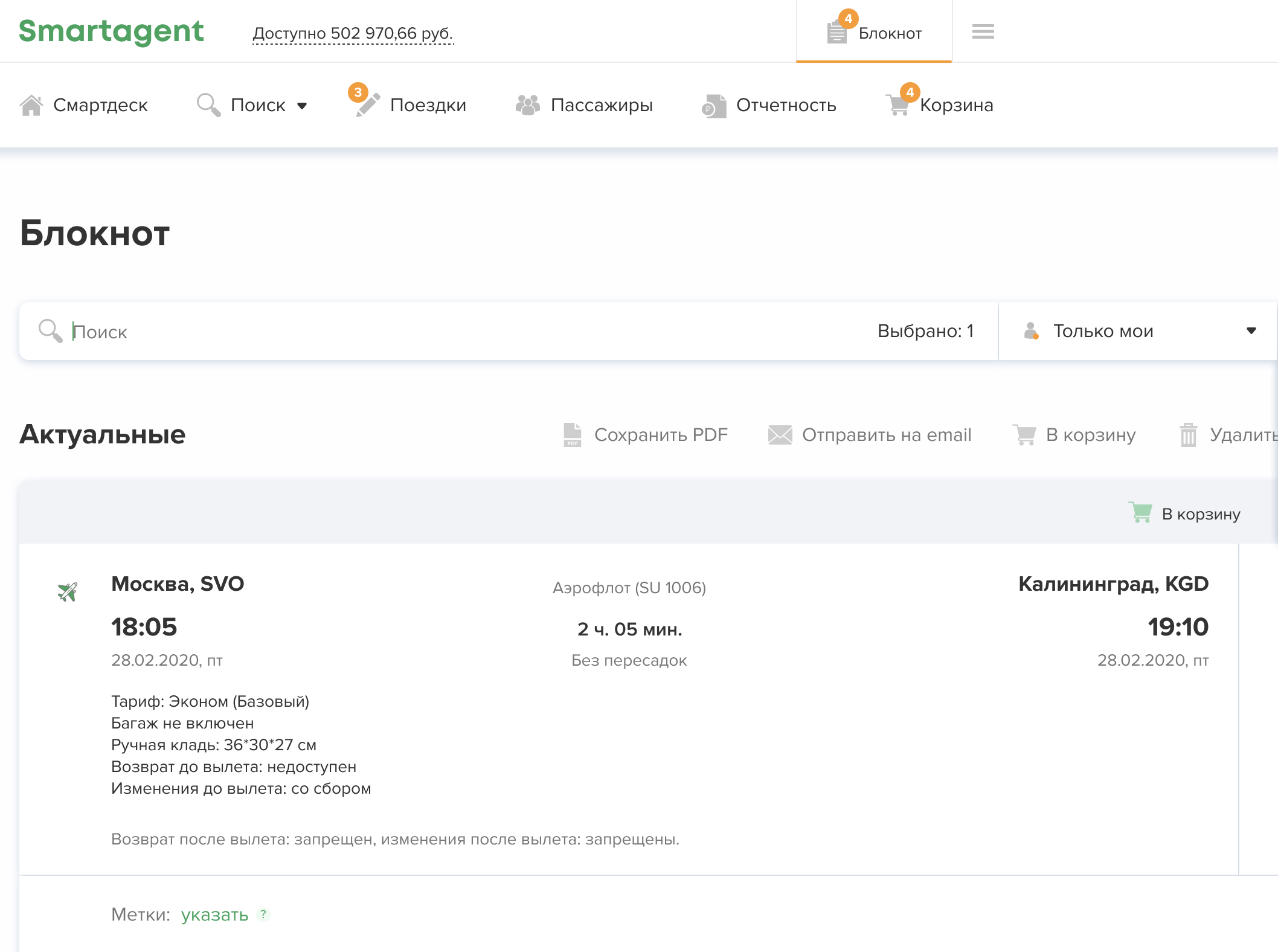The width and height of the screenshot is (1278, 952).
Task: Click the Поездки pencil icon
Action: [x=367, y=105]
